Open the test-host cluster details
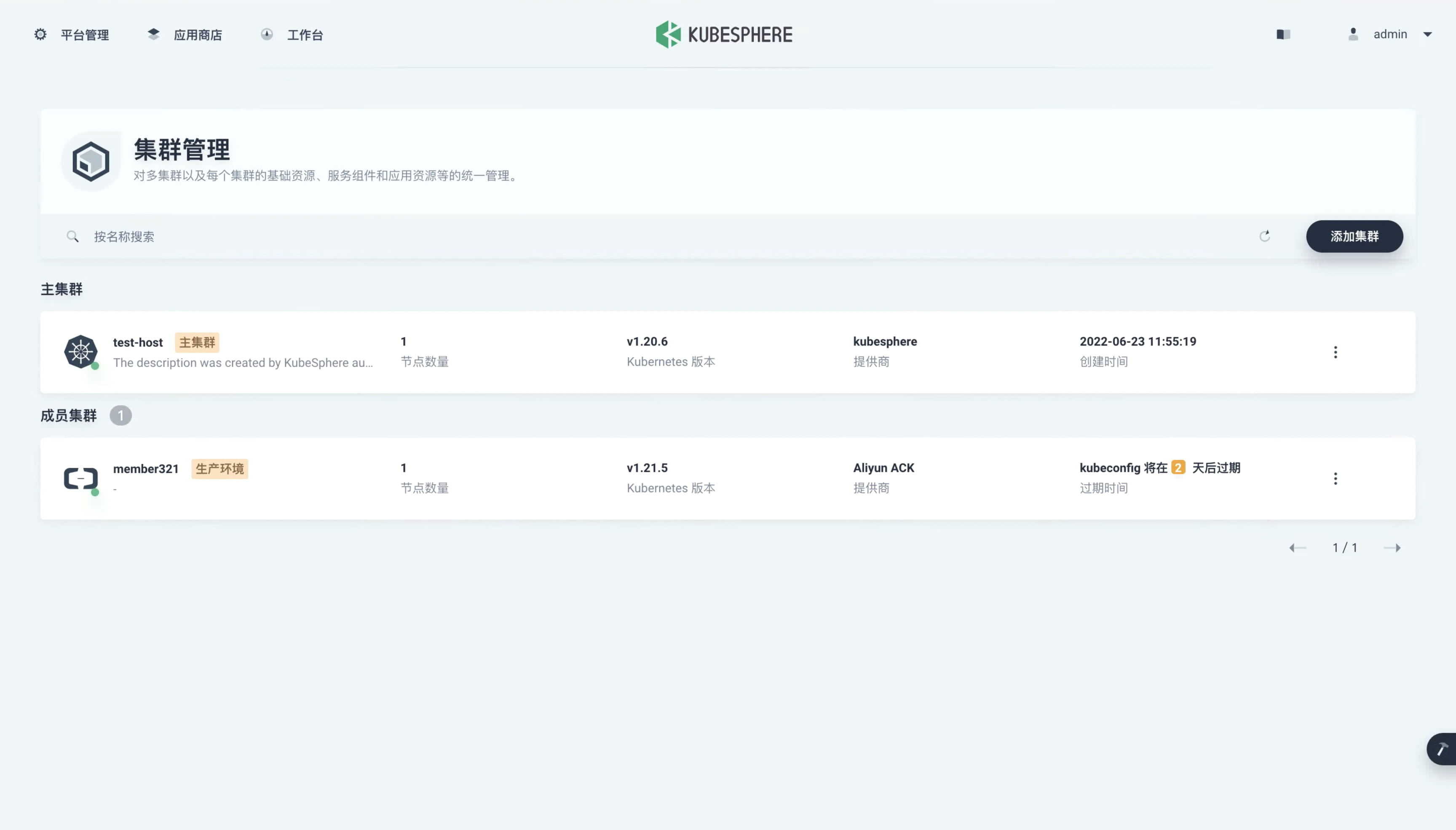 tap(137, 342)
